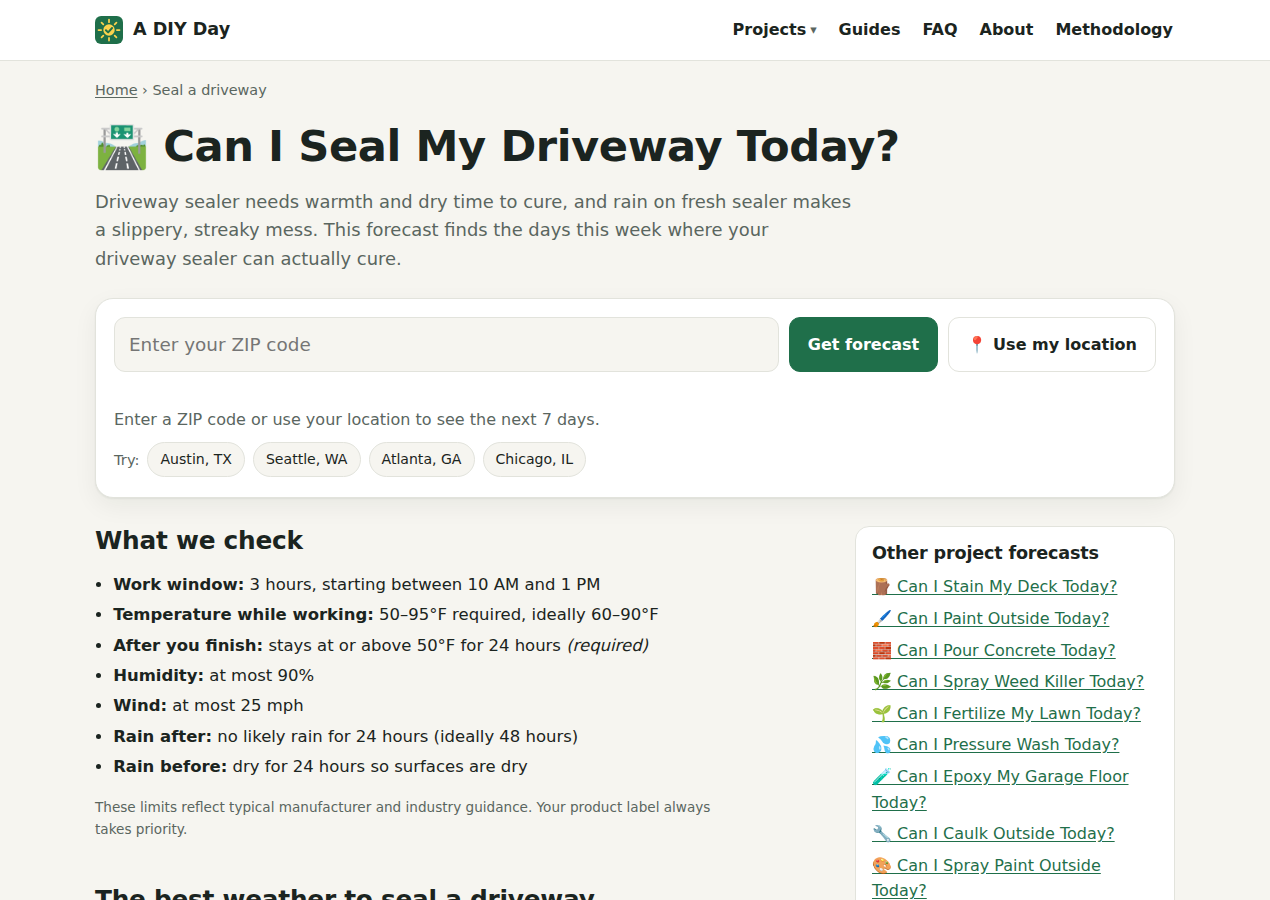The height and width of the screenshot is (900, 1270).
Task: Open the About page
Action: coord(1006,30)
